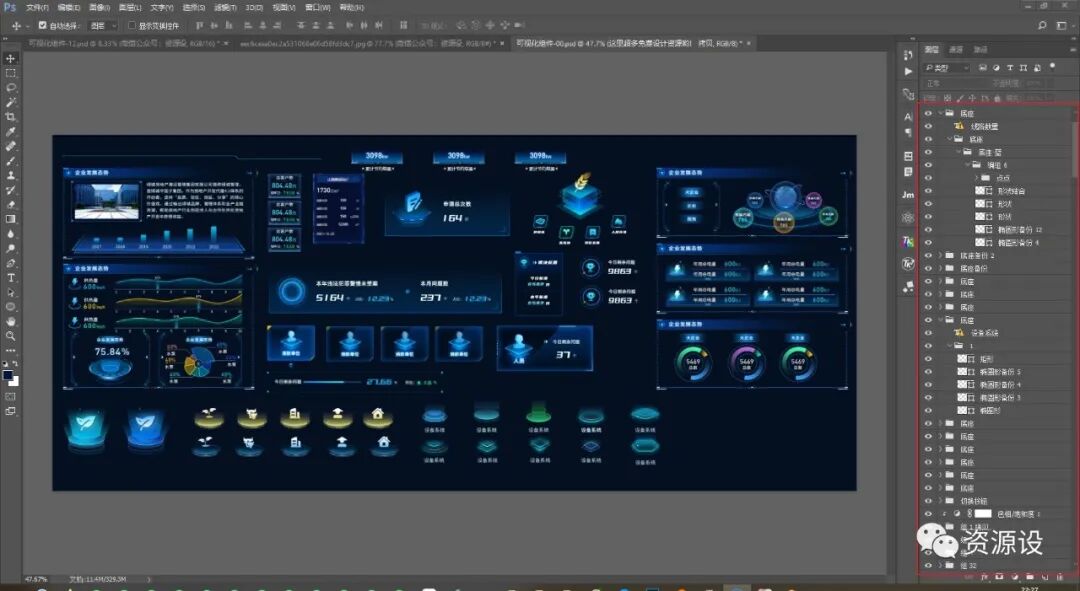Select the 色相/饱和度 1 white mask thumbnail

(x=983, y=514)
